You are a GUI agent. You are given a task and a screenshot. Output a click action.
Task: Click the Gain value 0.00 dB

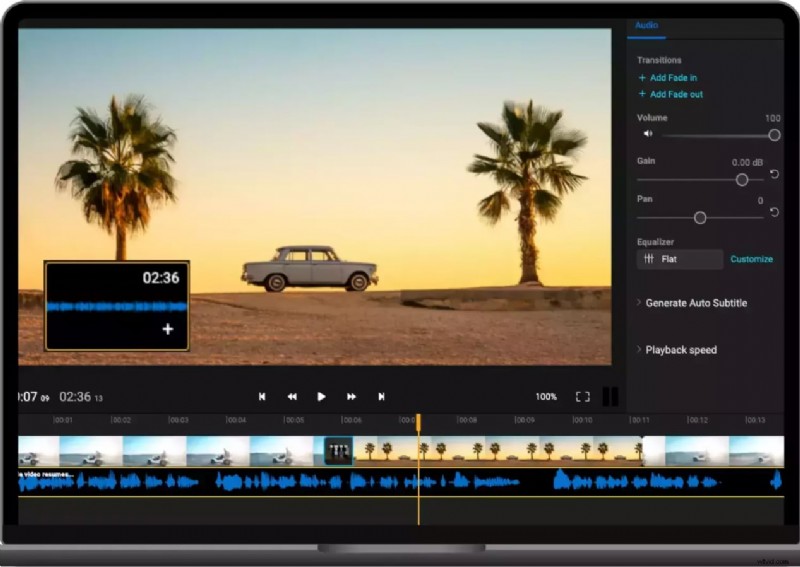pyautogui.click(x=747, y=162)
